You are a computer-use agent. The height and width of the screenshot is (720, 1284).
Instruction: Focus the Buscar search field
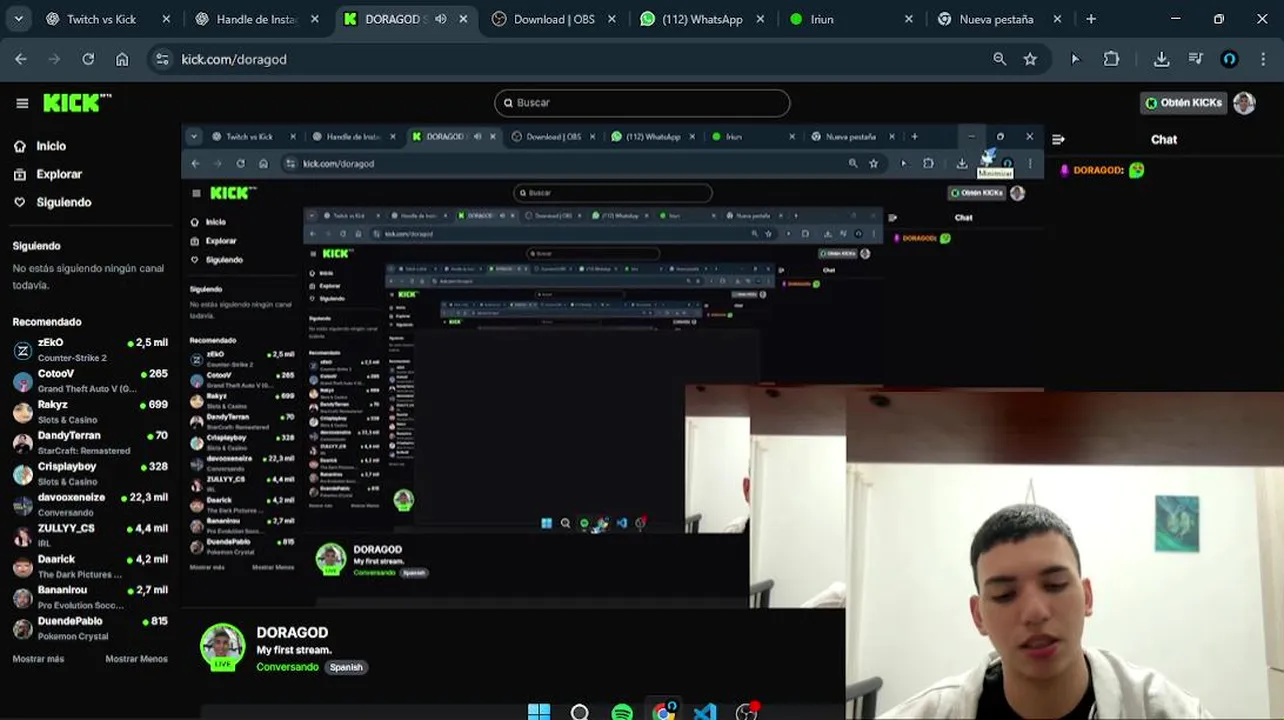coord(642,103)
